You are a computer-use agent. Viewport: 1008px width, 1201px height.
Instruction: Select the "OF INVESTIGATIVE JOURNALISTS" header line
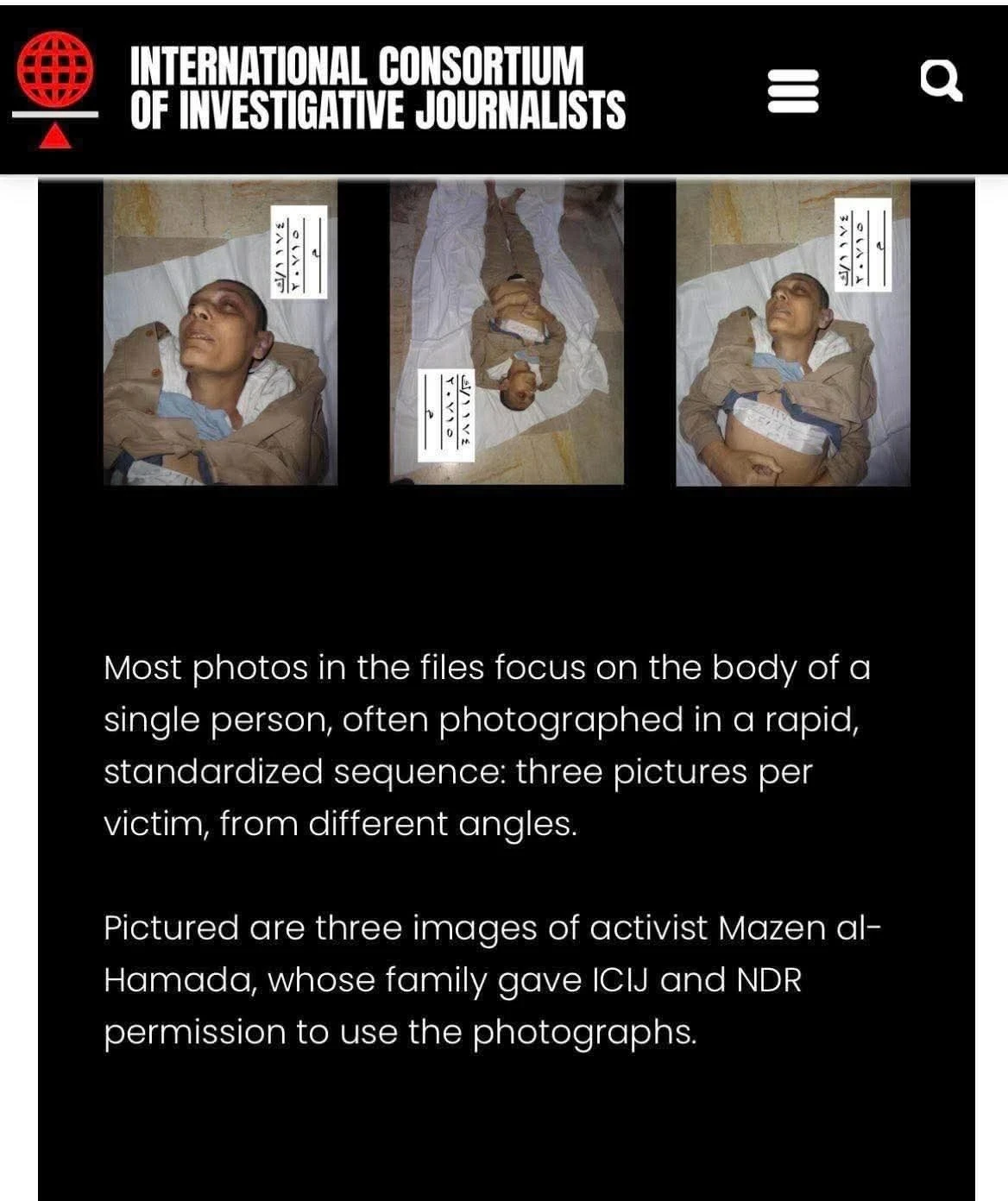coord(378,110)
